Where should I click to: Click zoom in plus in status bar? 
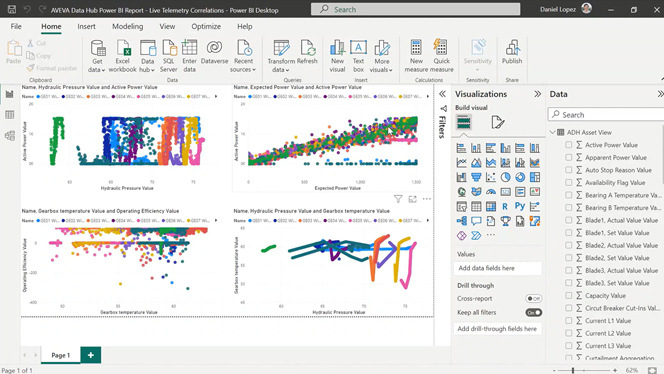point(615,370)
